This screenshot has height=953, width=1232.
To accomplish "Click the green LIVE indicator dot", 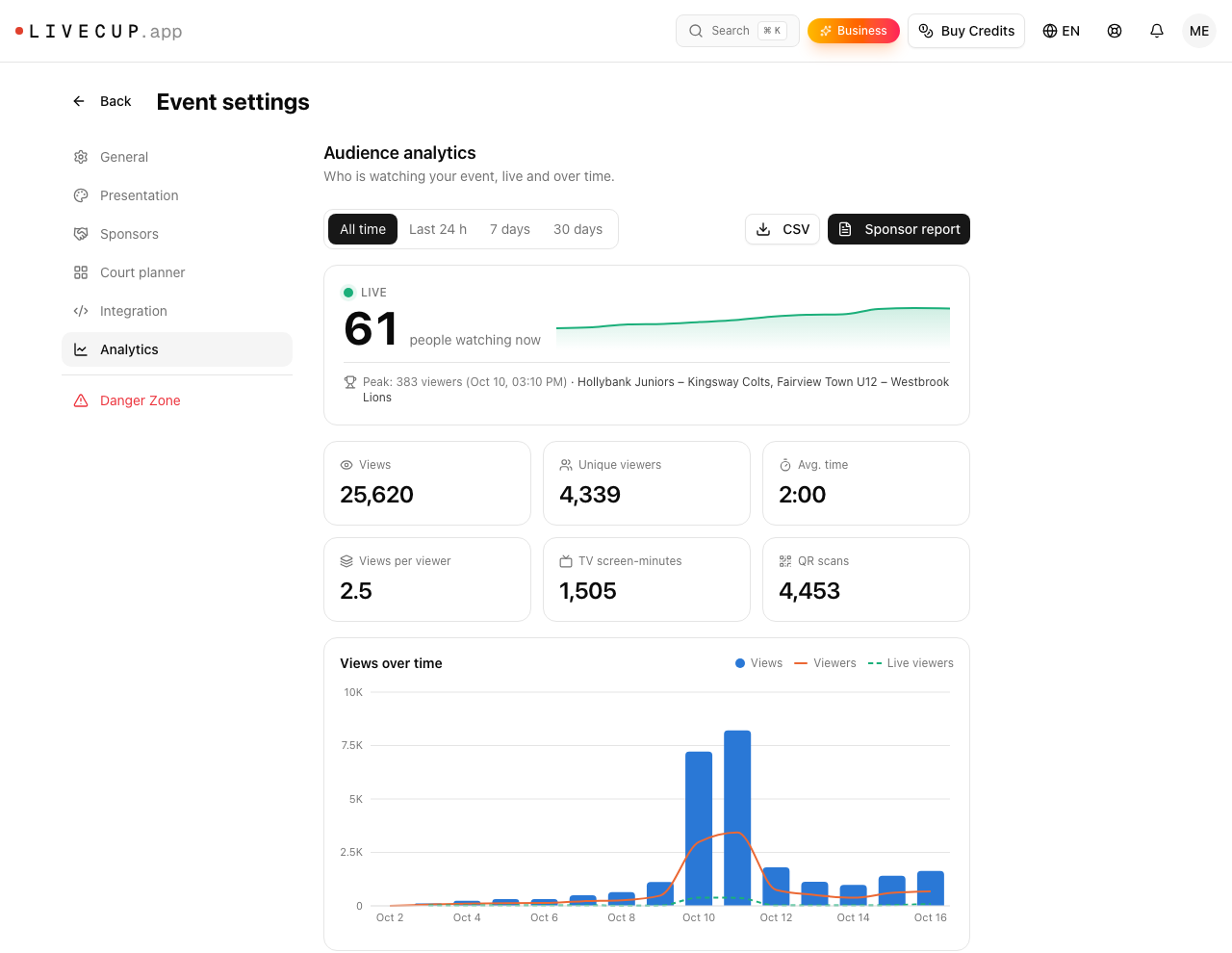I will point(348,293).
